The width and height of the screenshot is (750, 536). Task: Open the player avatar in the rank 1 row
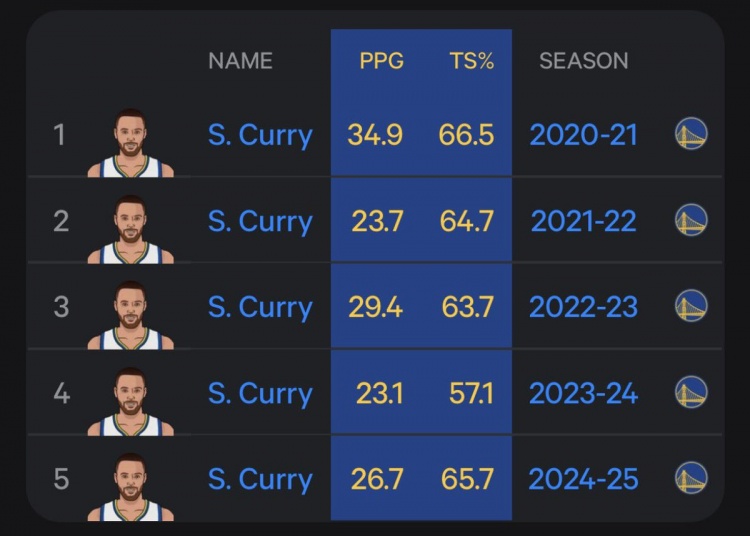130,144
